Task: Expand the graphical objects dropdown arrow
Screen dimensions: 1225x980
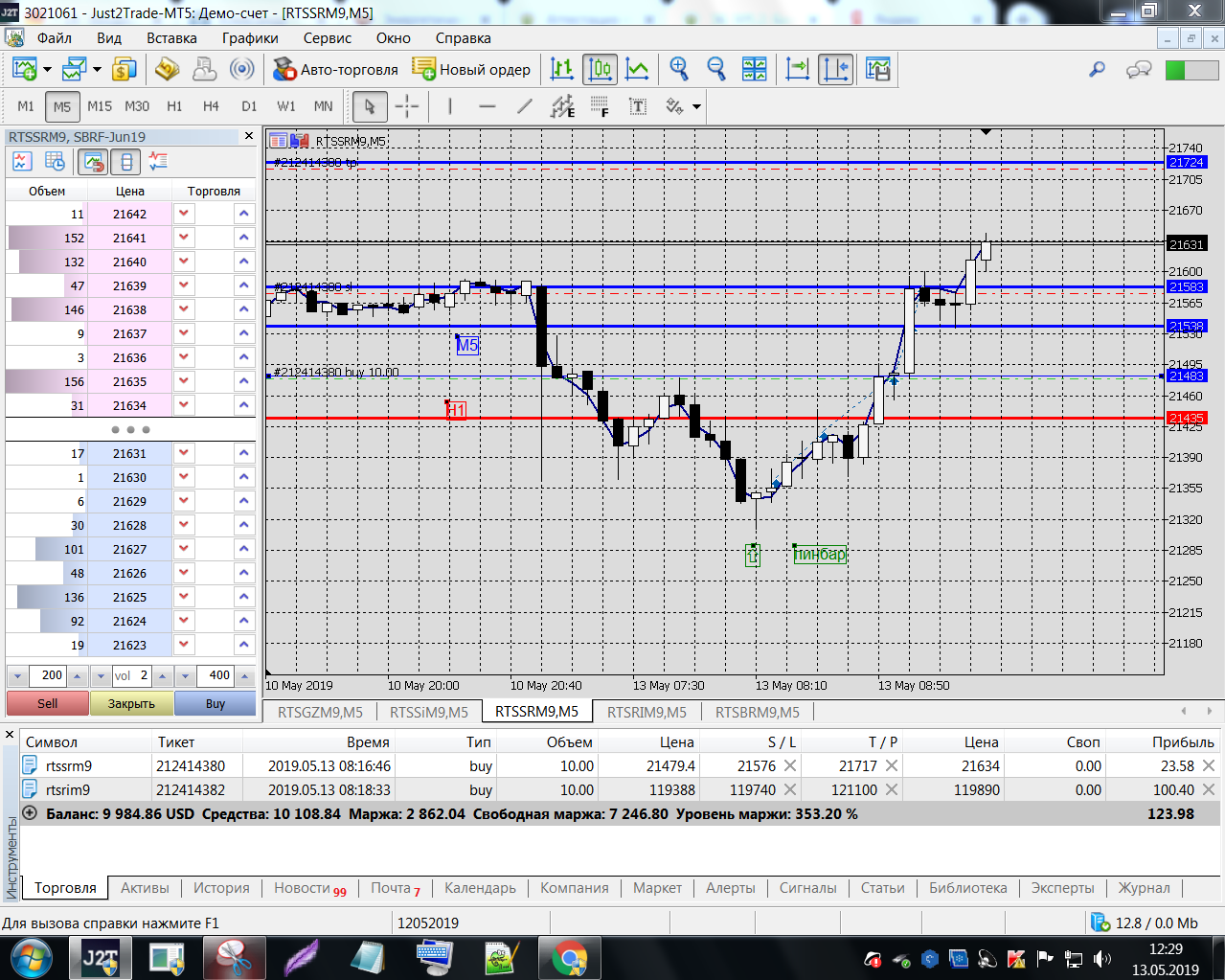Action: point(696,106)
